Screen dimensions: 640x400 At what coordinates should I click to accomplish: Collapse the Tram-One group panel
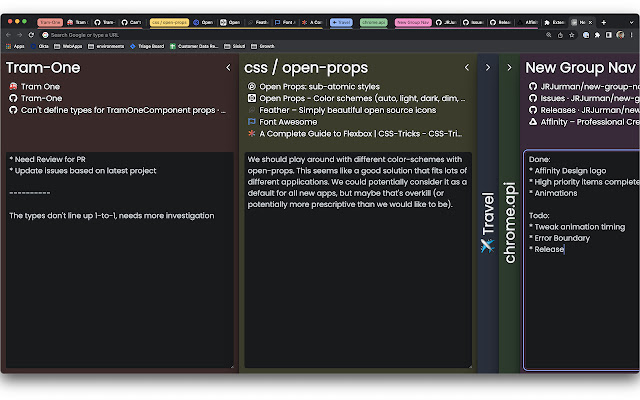coord(228,68)
